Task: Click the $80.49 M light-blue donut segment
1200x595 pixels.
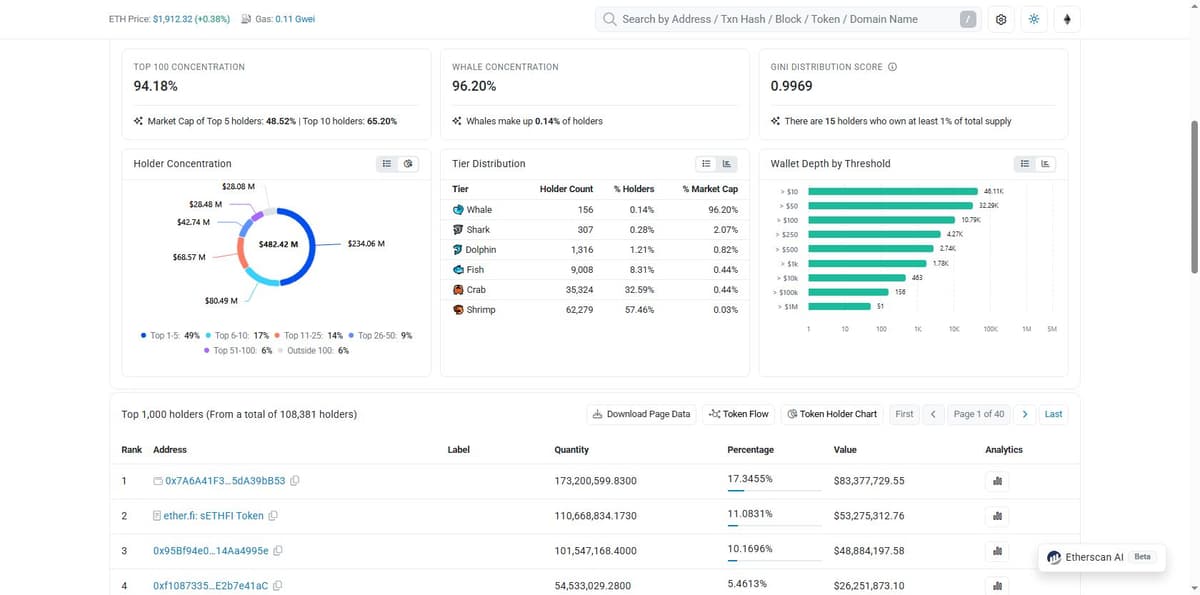Action: [260, 277]
